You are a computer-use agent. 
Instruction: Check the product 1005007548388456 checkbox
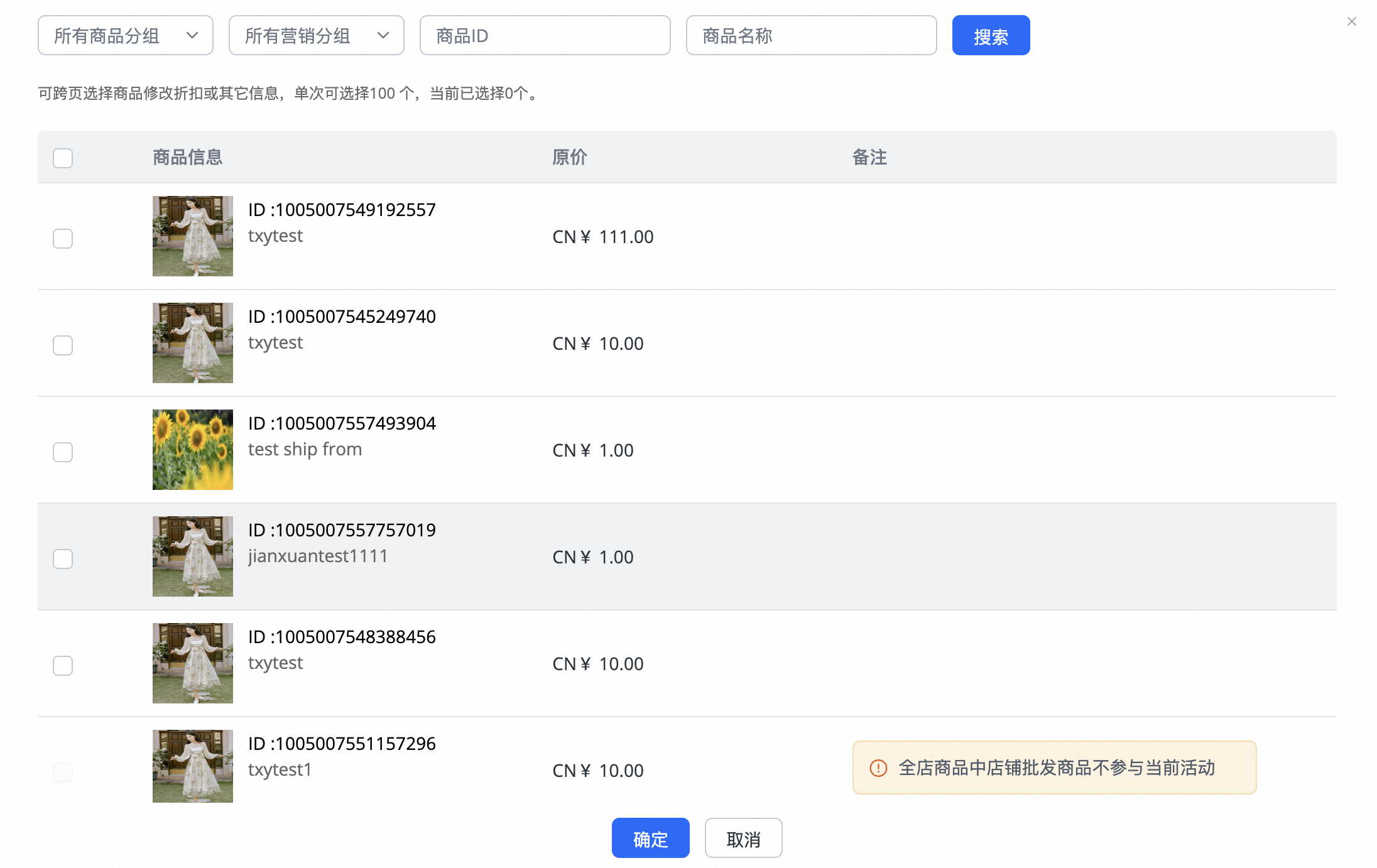coord(63,666)
